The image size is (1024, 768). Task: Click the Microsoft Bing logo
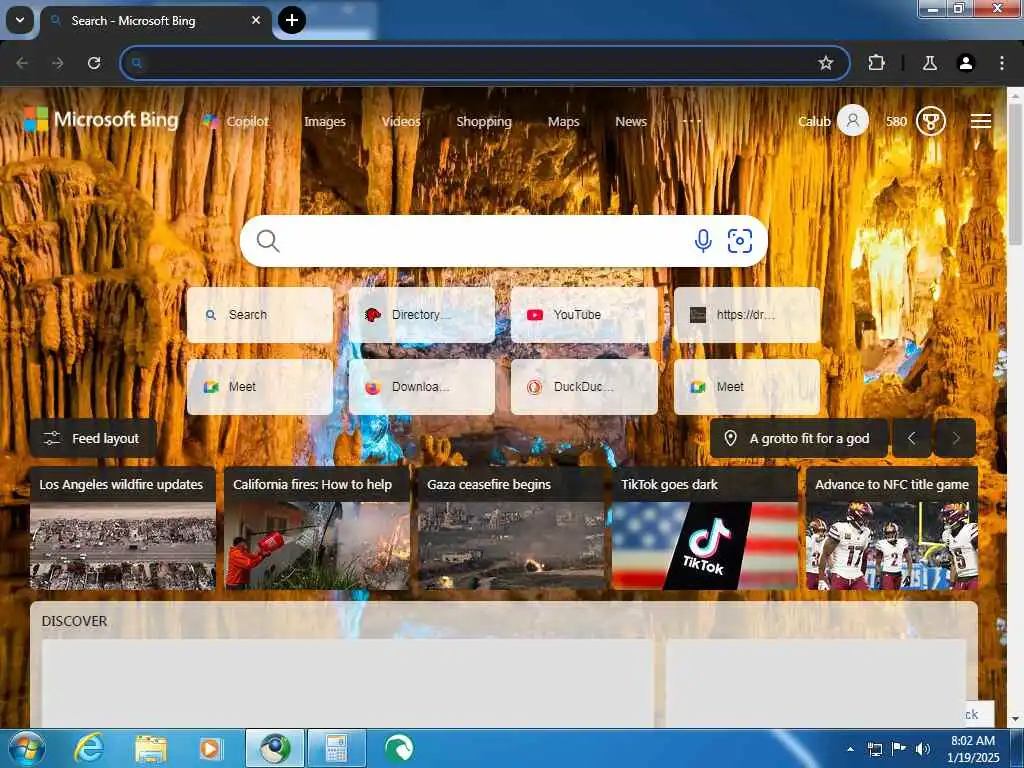(101, 120)
